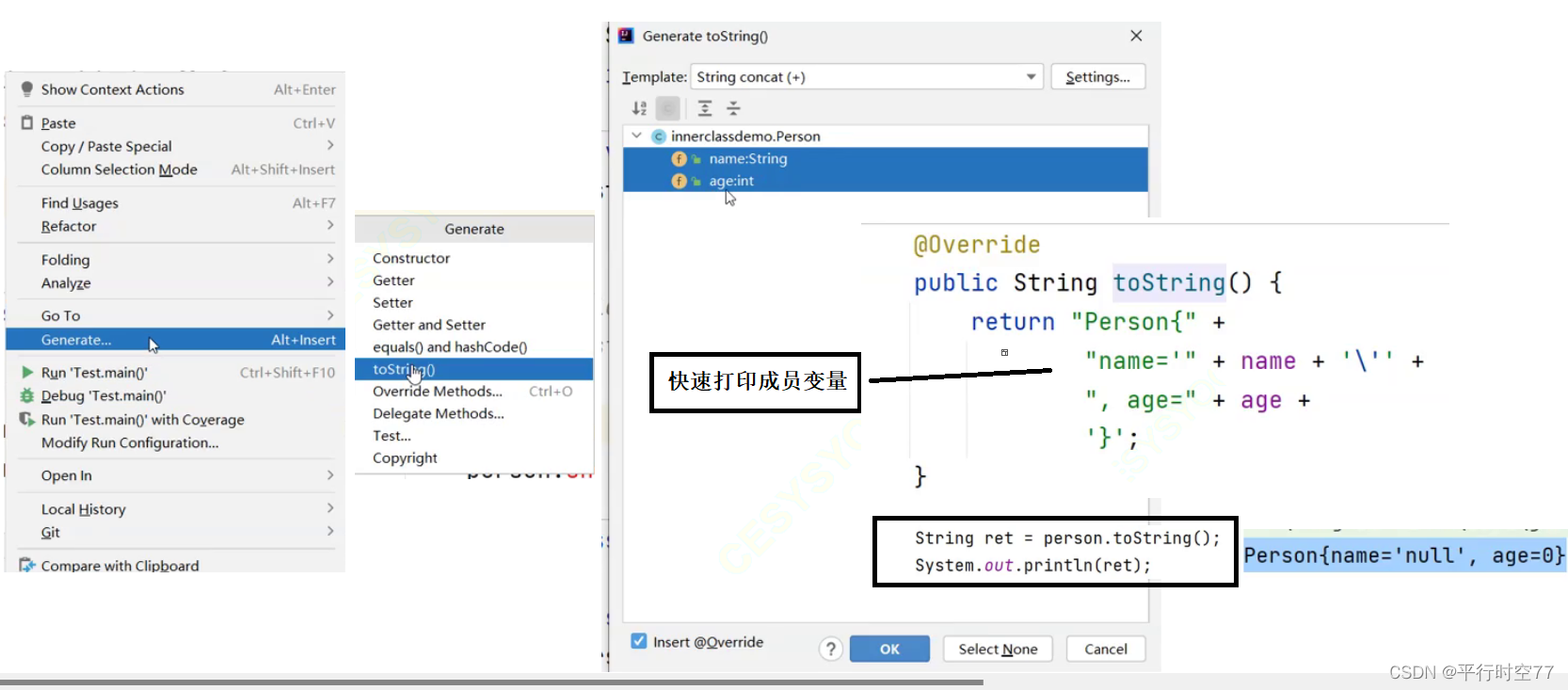Select the name:String field row

tap(885, 159)
